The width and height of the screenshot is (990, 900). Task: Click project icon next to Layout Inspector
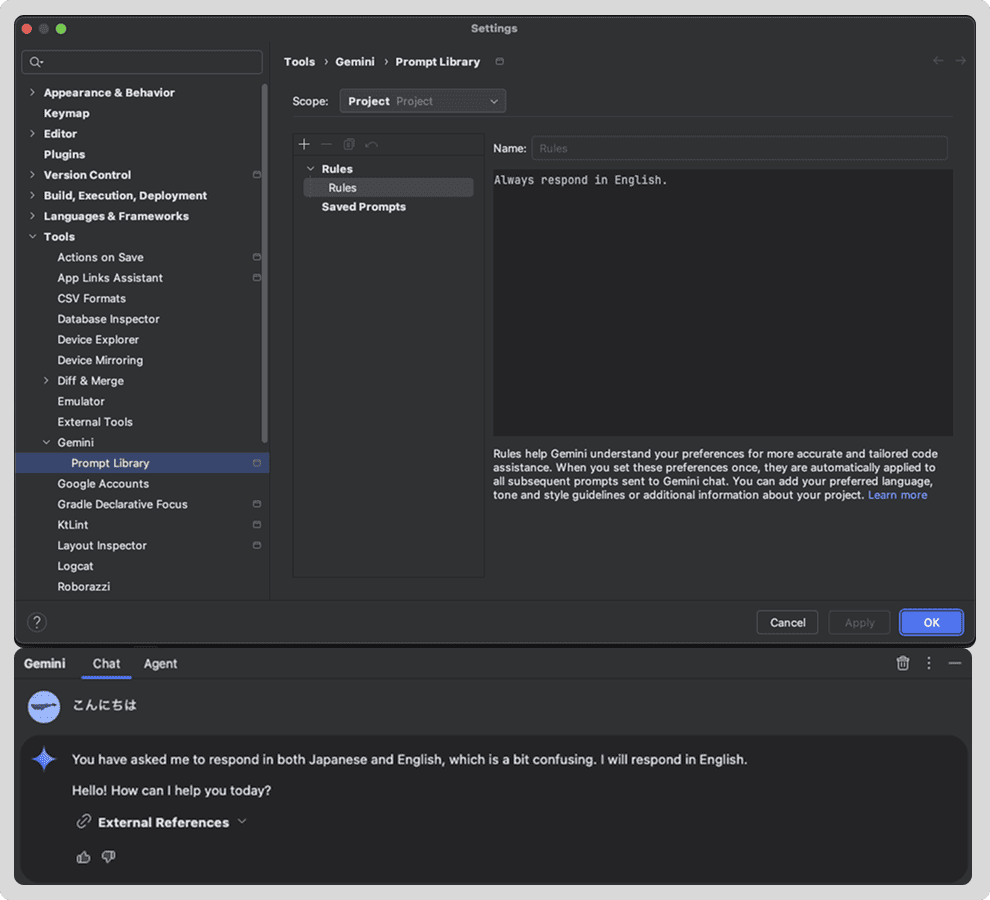click(x=256, y=545)
